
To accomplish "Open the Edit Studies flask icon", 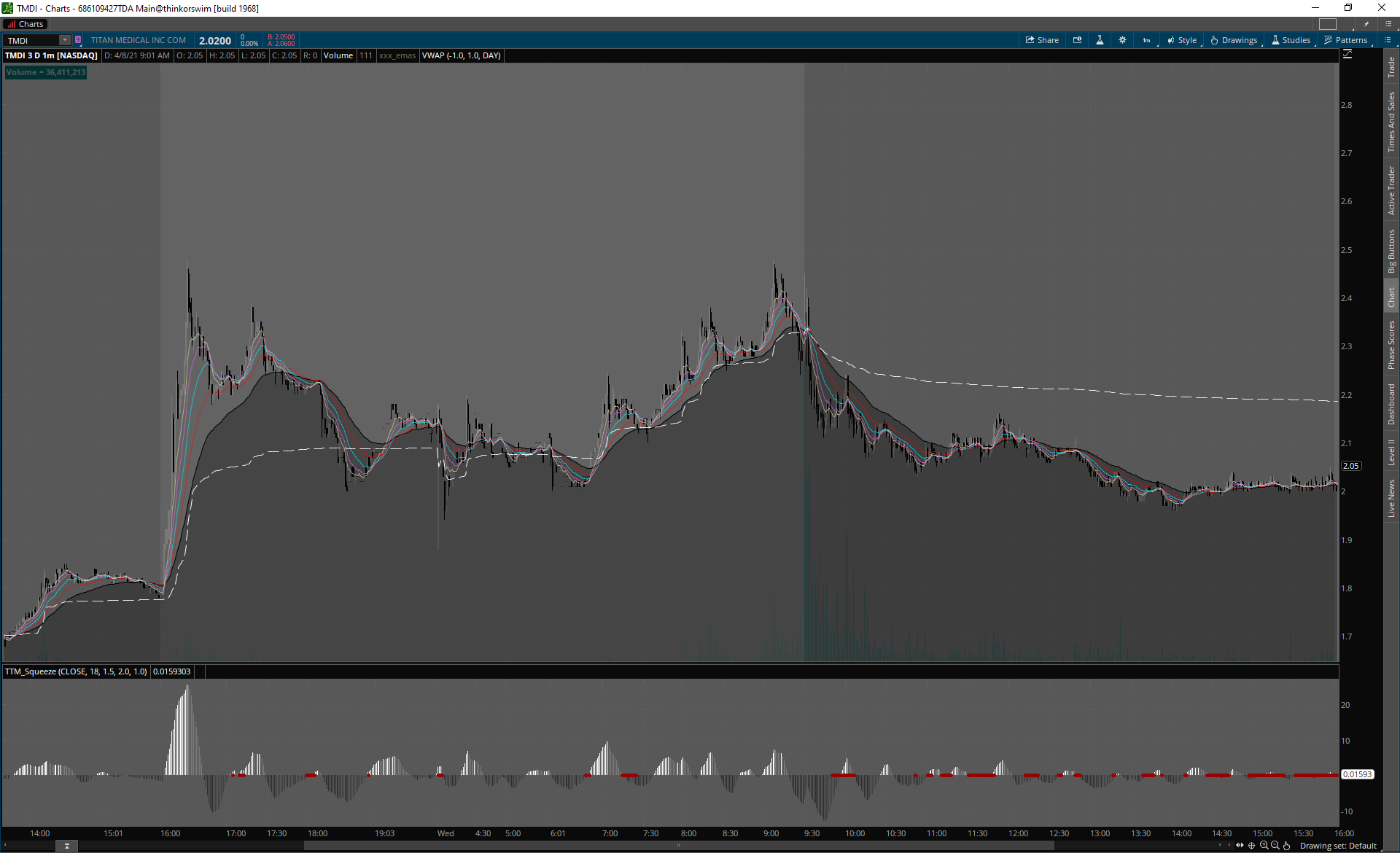I will pyautogui.click(x=1100, y=40).
